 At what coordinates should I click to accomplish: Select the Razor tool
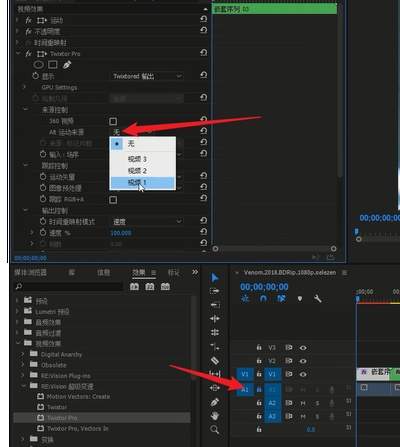[215, 360]
